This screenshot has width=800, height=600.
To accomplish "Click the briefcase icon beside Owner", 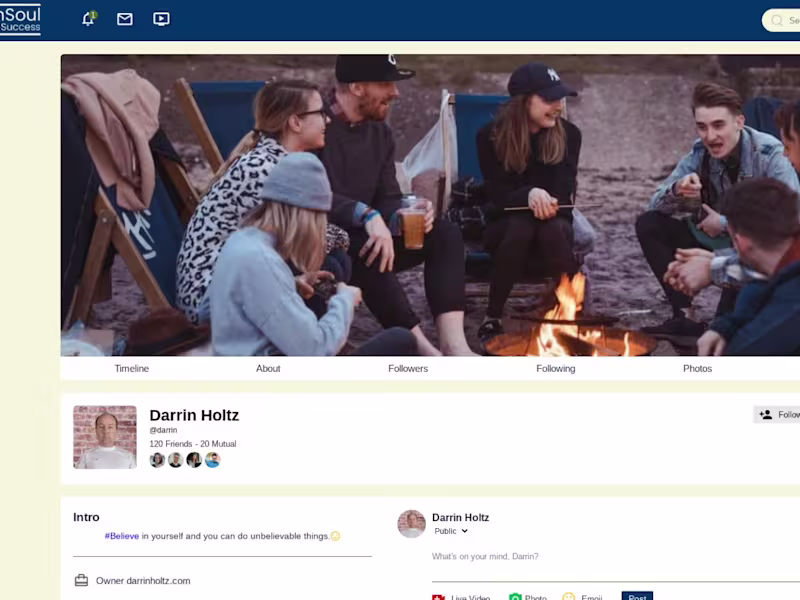I will click(x=81, y=581).
